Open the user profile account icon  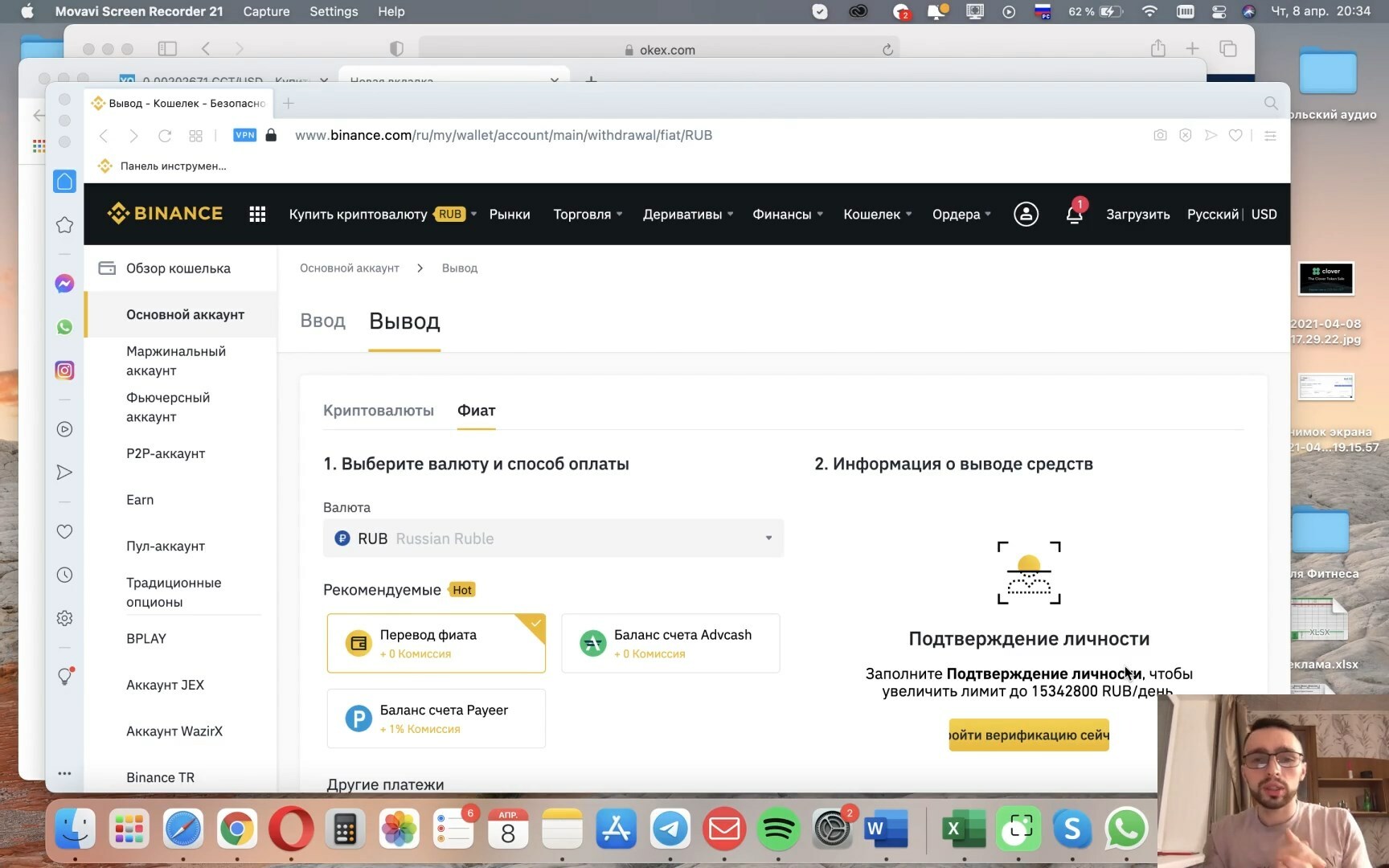pyautogui.click(x=1026, y=215)
